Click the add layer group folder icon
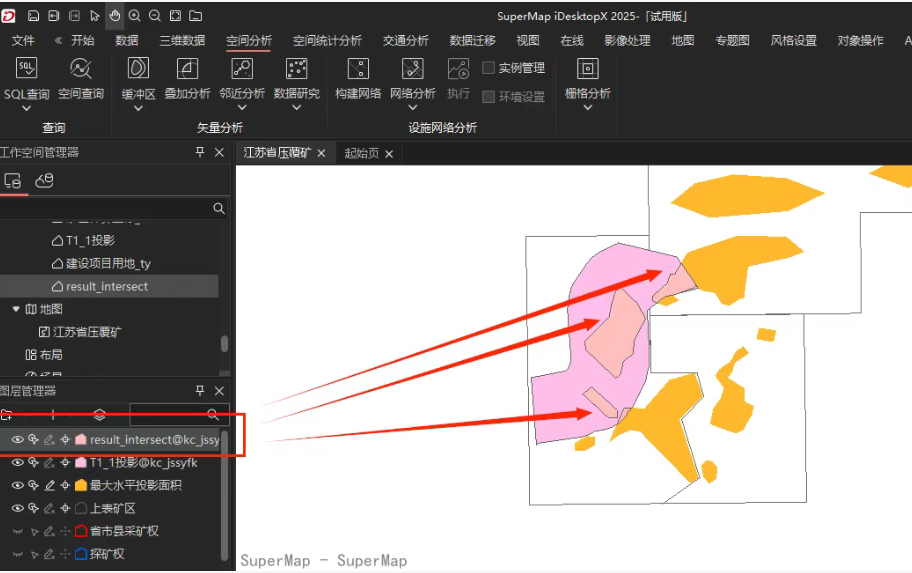Screen dimensions: 912x573 pos(6,415)
